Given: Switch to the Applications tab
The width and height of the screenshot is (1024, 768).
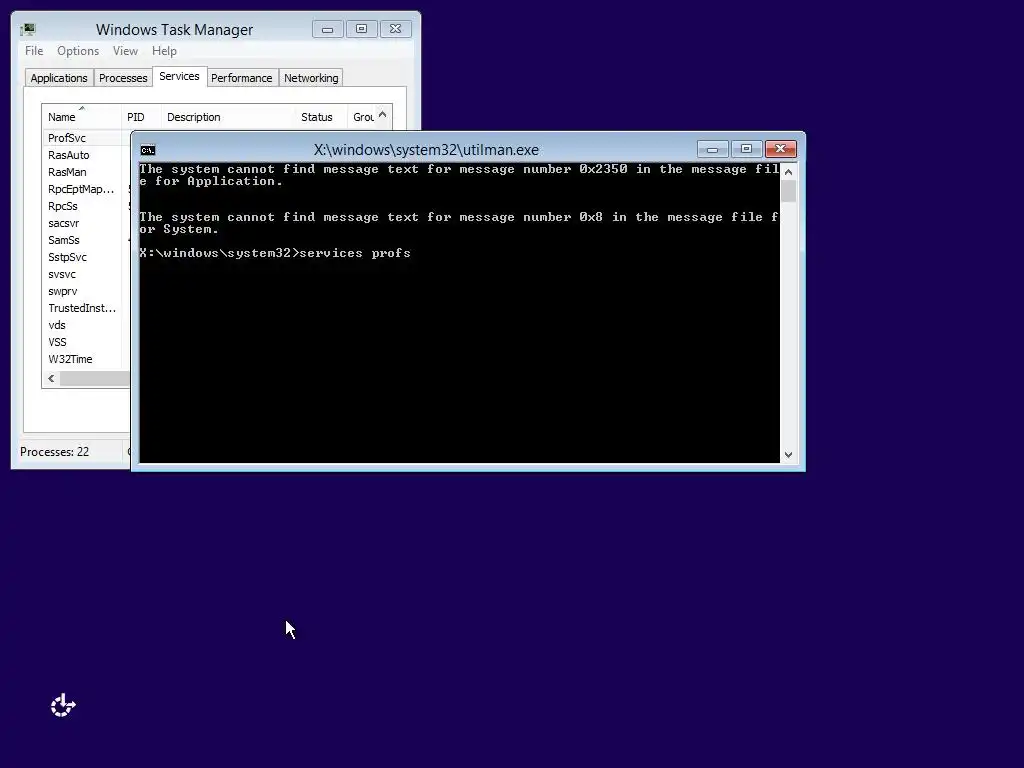Looking at the screenshot, I should pos(59,78).
